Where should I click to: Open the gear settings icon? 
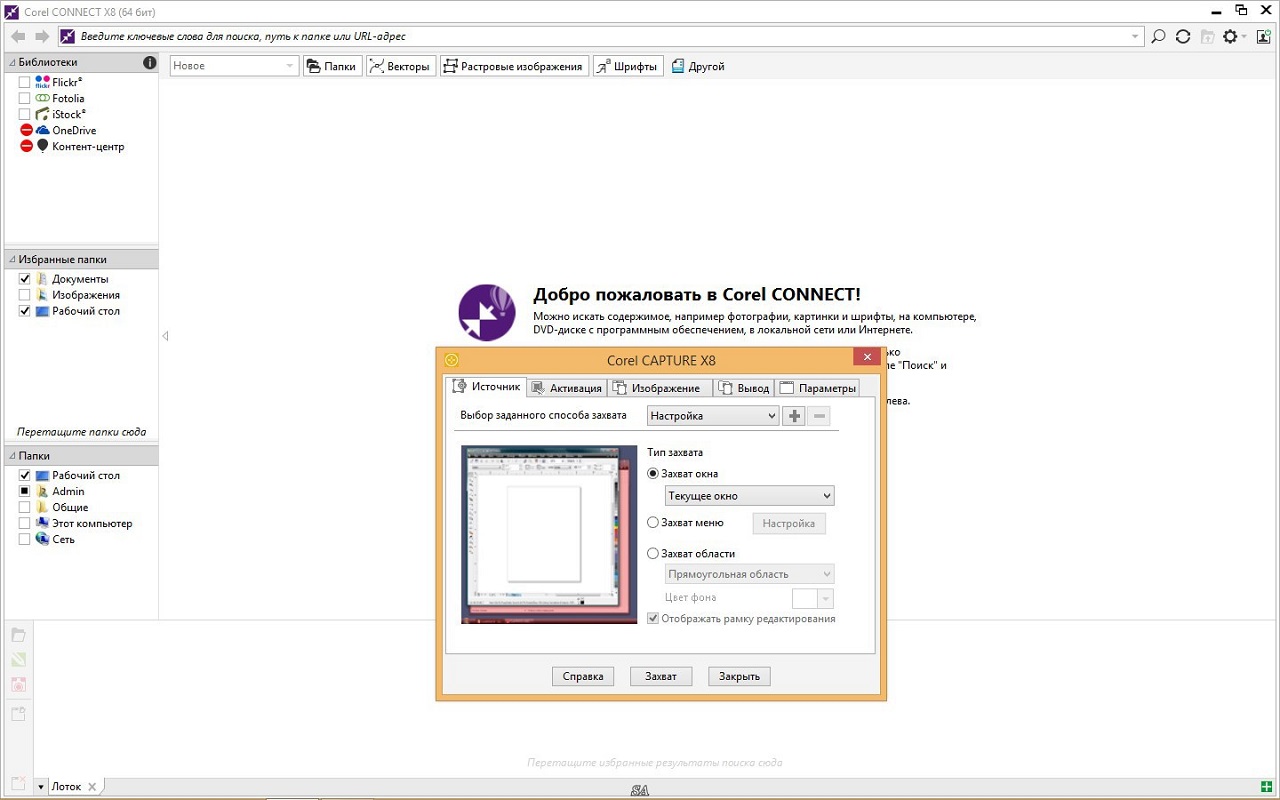pos(1230,37)
